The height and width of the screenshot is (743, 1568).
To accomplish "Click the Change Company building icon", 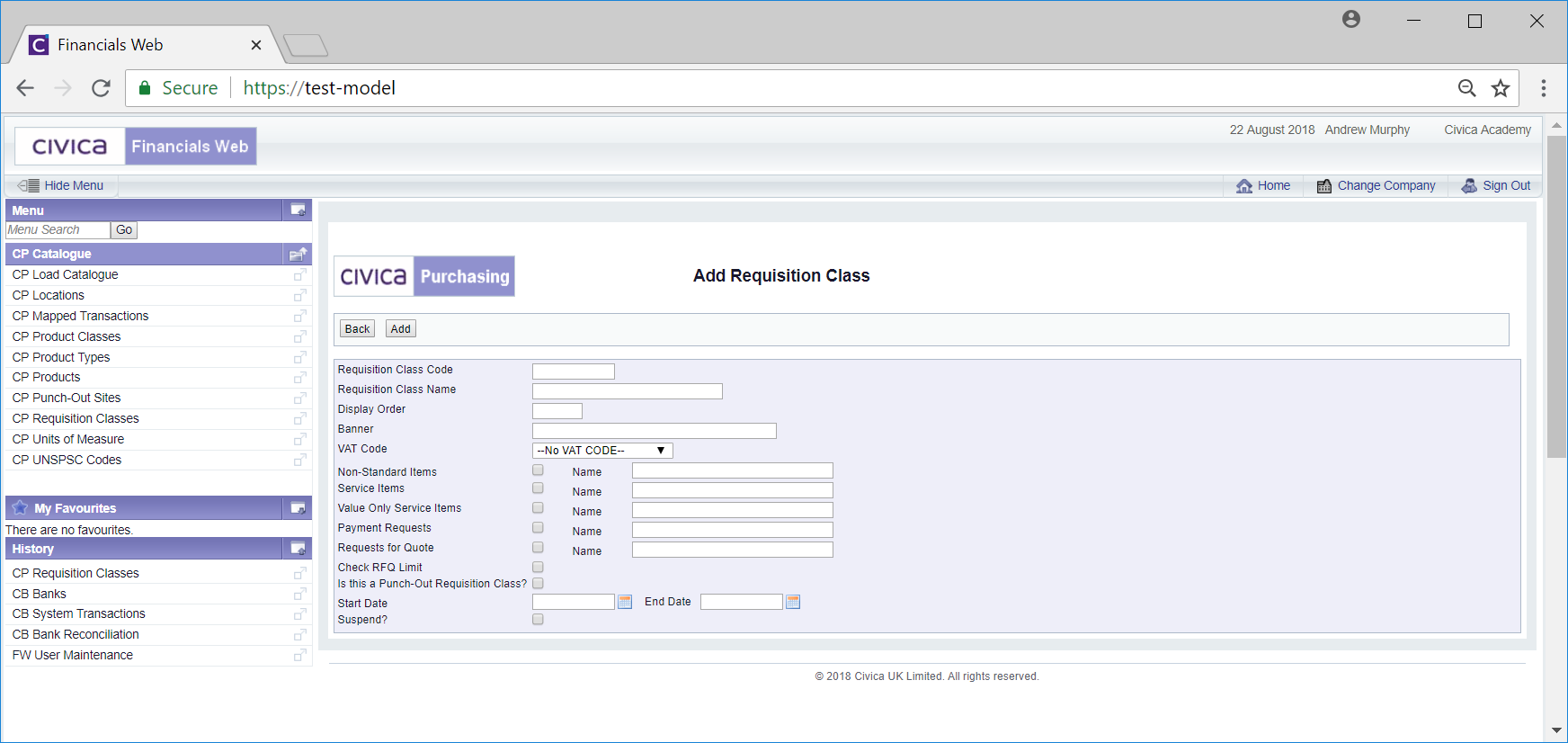I will click(x=1324, y=186).
